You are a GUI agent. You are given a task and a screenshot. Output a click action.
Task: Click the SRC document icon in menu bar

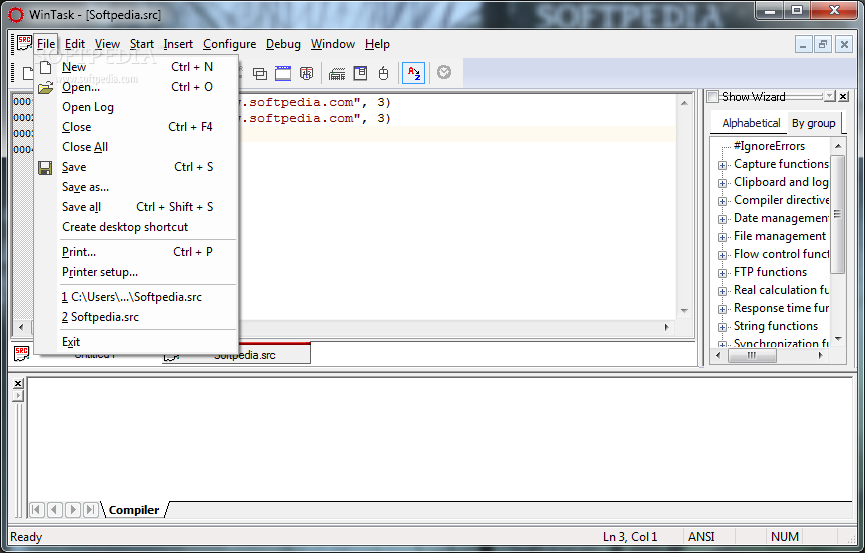point(24,43)
